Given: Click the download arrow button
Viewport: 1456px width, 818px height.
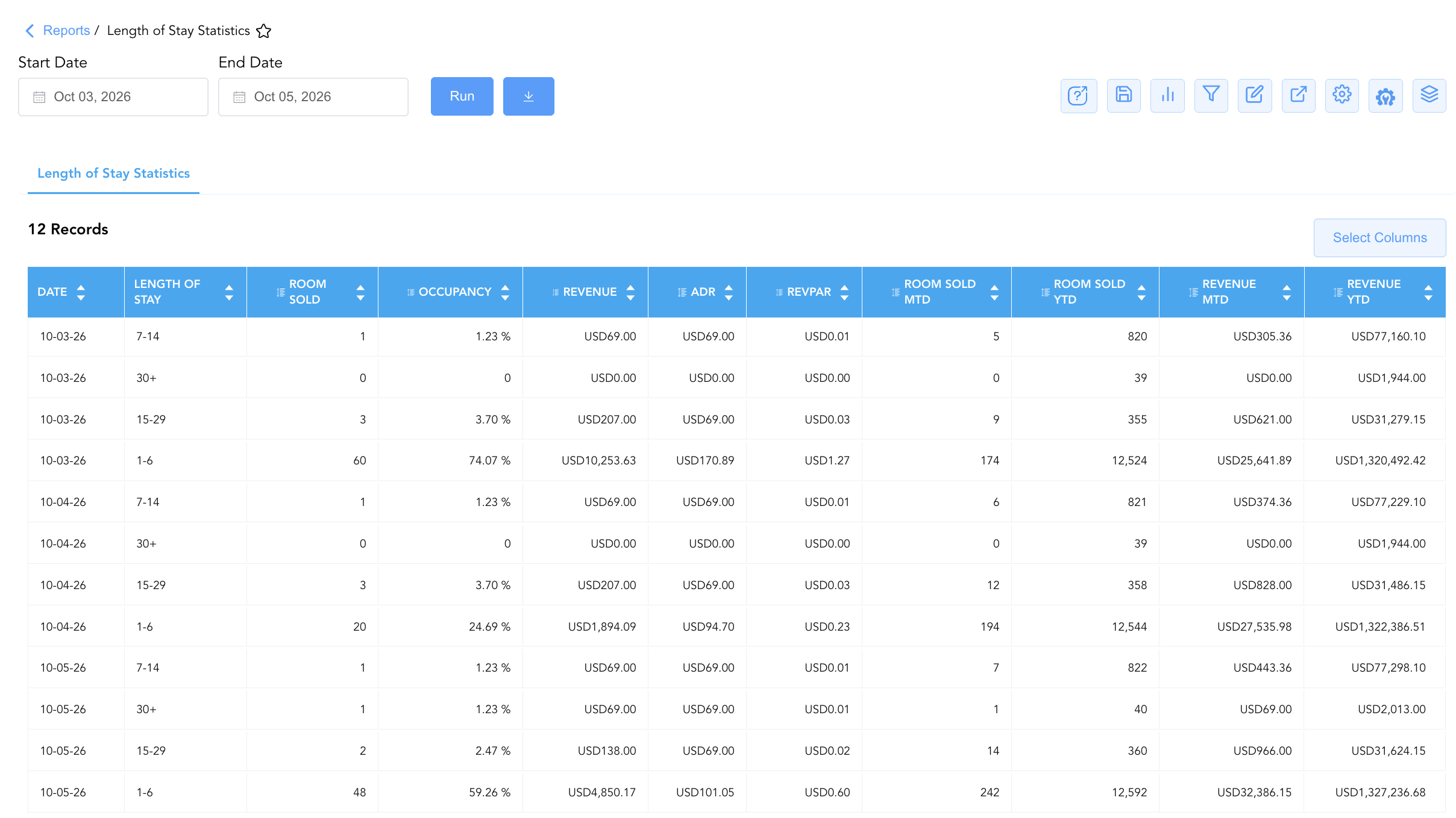Looking at the screenshot, I should coord(529,96).
